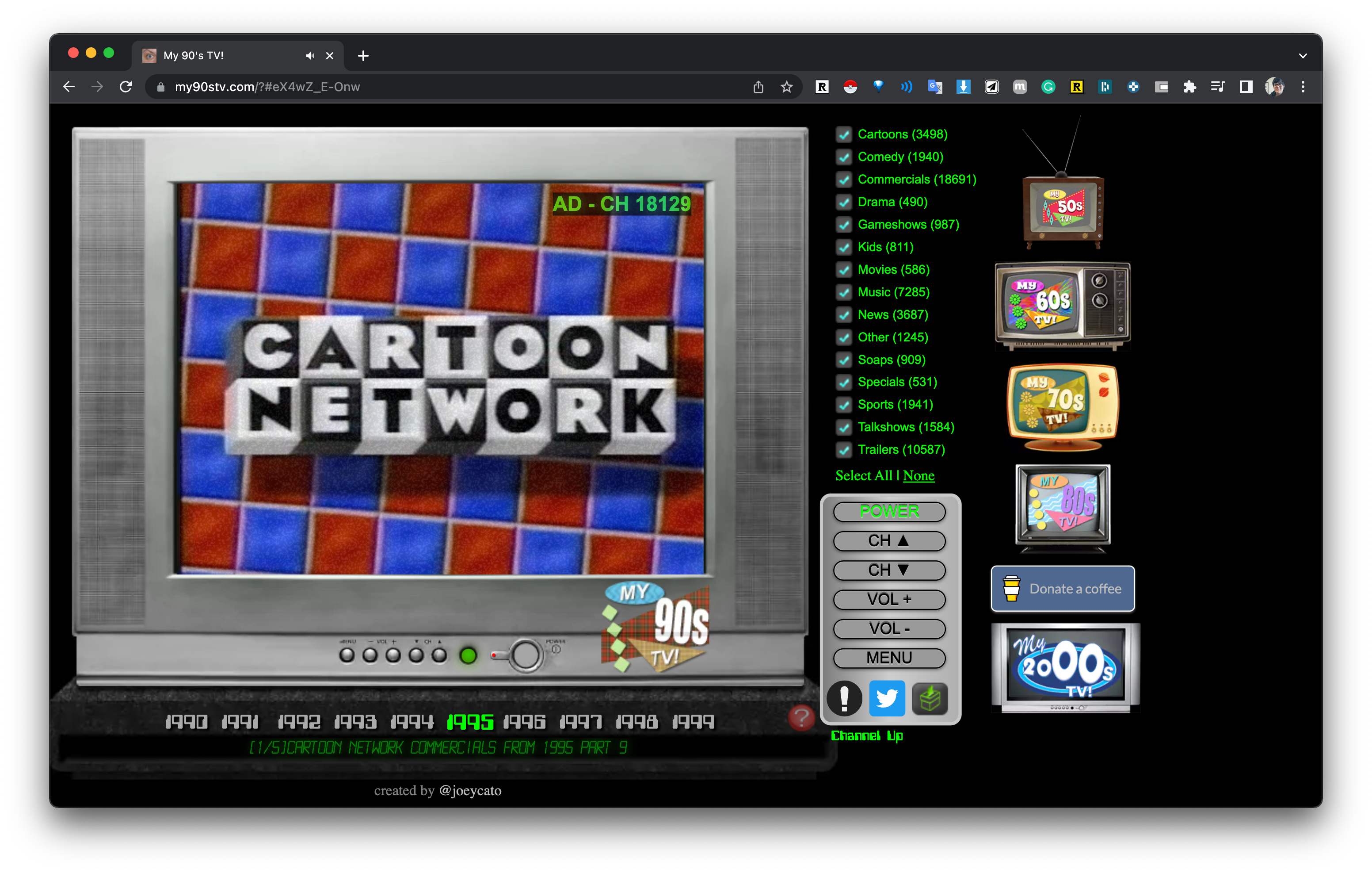This screenshot has height=873, width=1372.
Task: Open the blue download arrow extension
Action: point(963,87)
